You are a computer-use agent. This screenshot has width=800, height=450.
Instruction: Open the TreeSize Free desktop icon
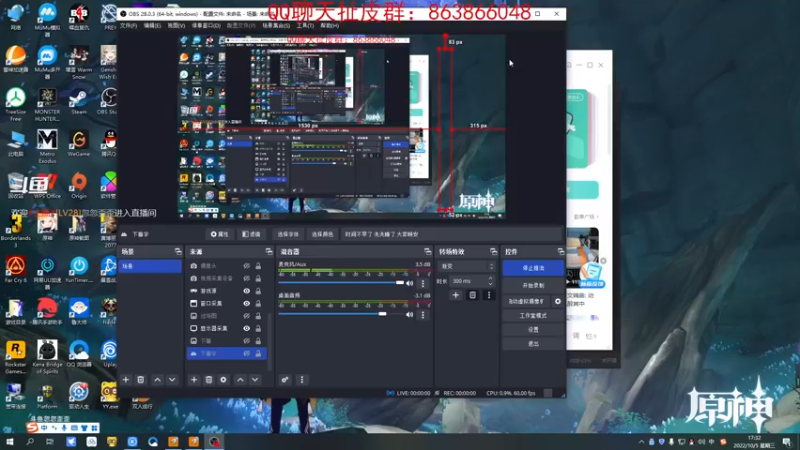click(16, 104)
